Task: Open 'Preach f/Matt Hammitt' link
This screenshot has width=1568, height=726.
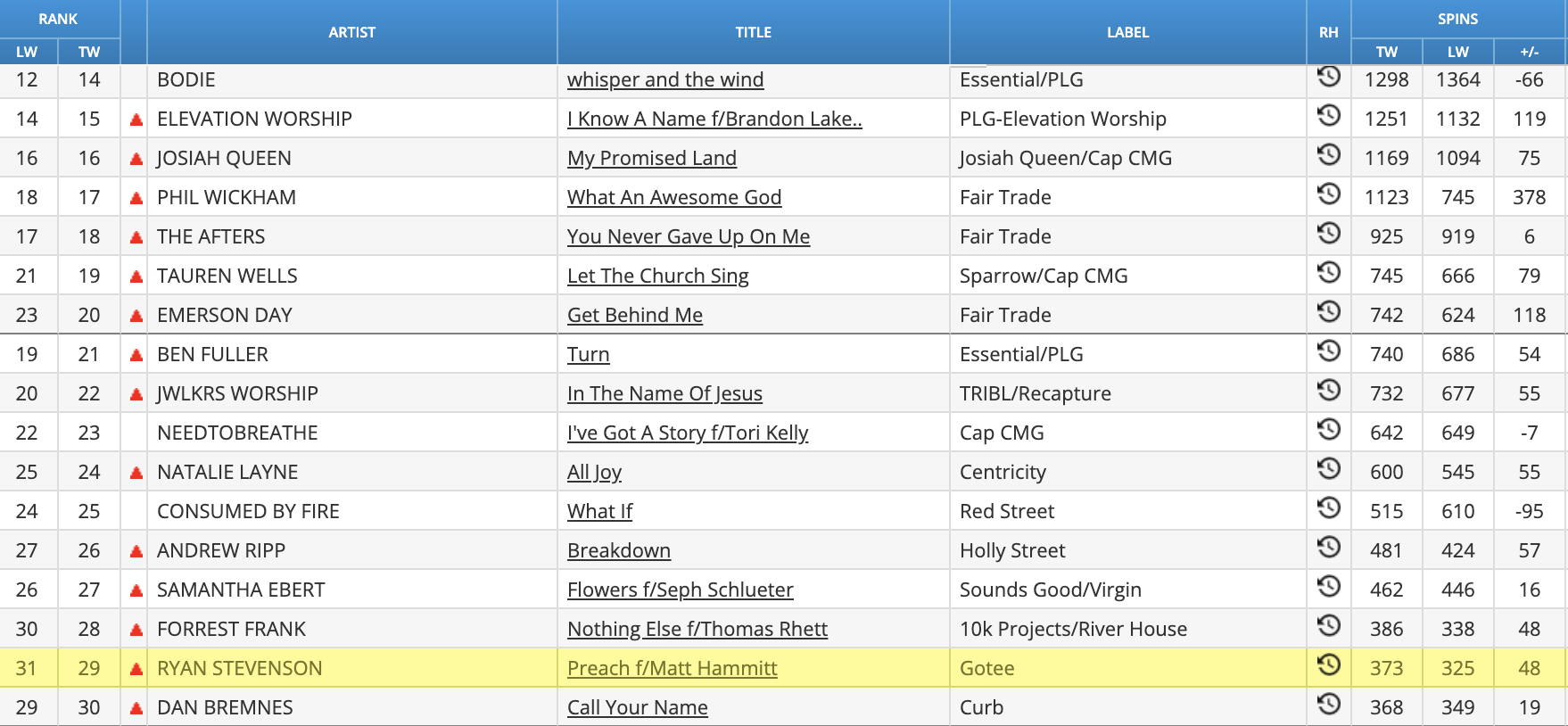Action: click(x=673, y=668)
